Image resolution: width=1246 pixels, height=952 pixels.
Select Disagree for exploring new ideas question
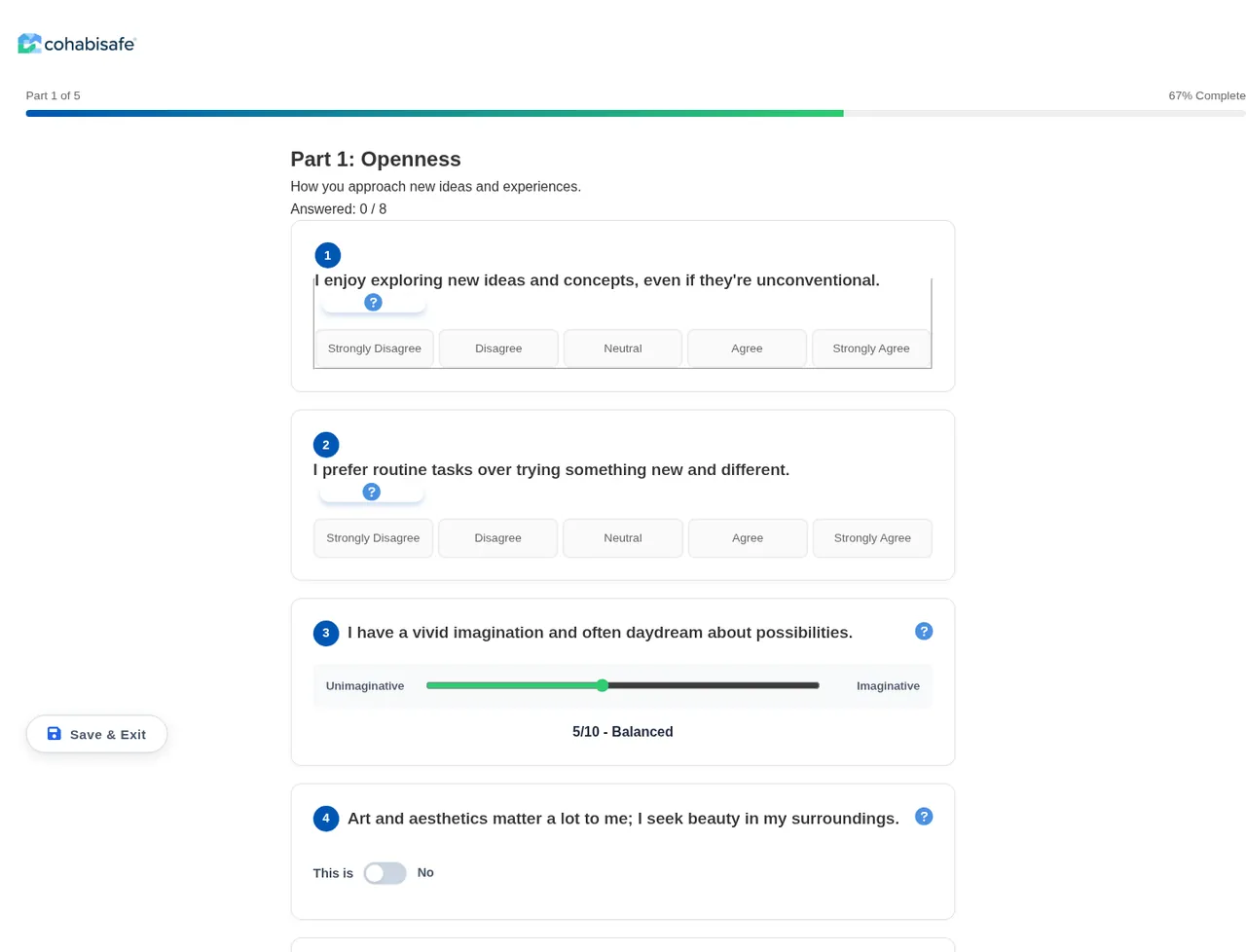tap(498, 348)
